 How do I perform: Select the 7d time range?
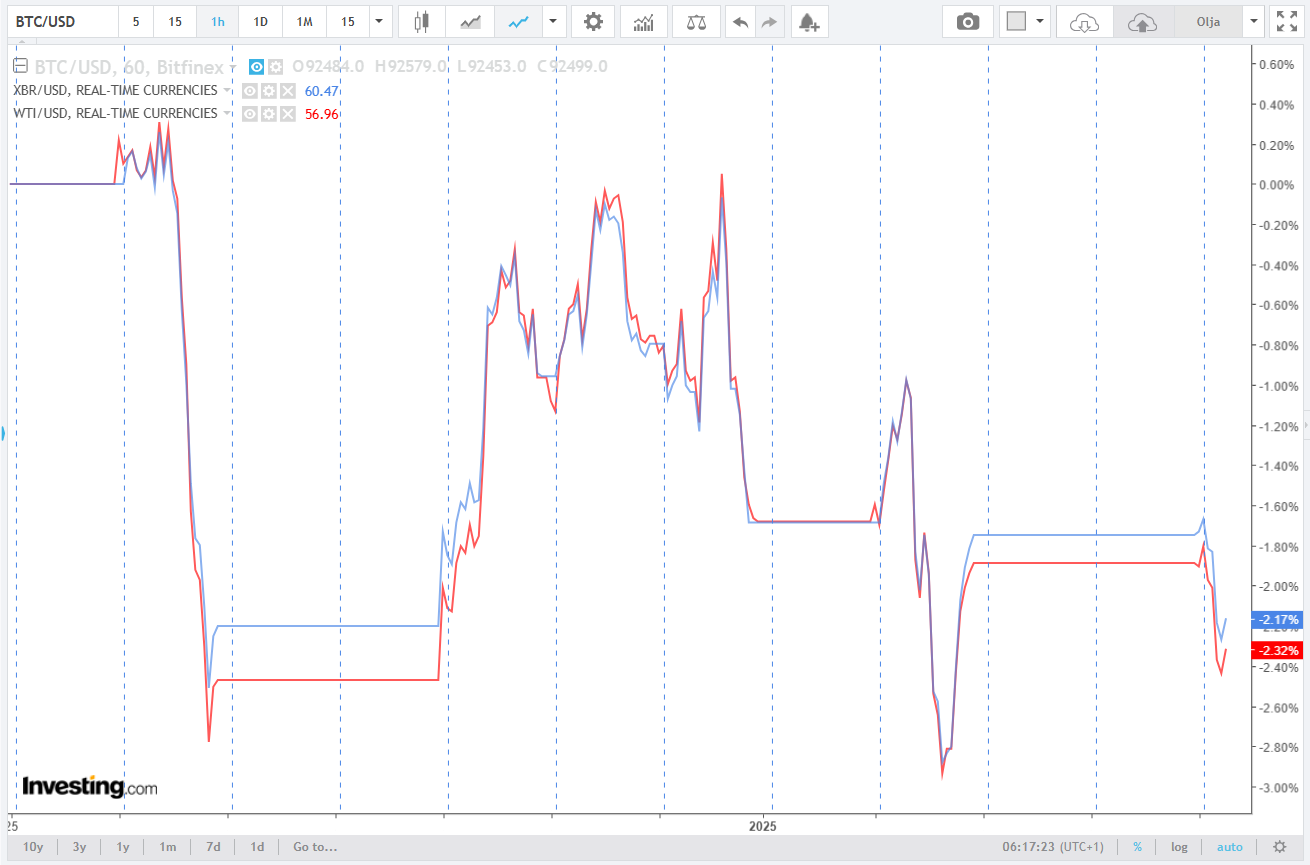coord(213,847)
